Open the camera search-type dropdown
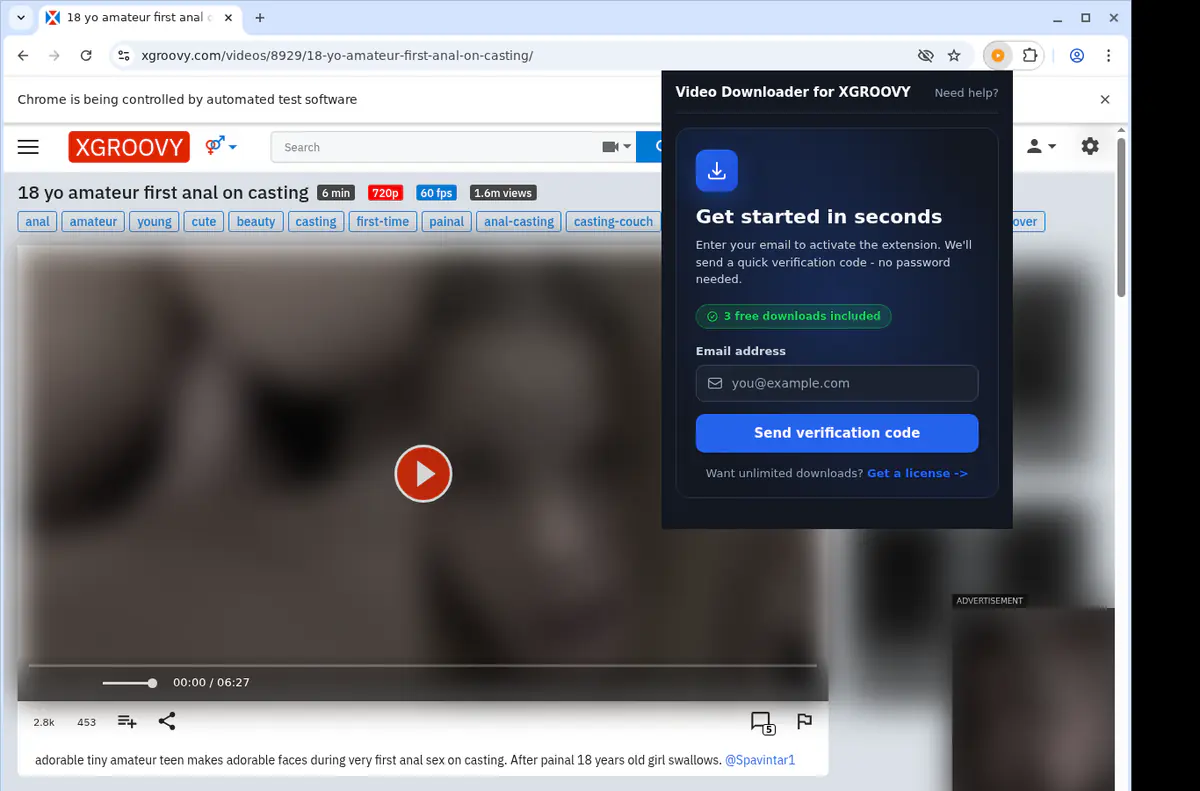This screenshot has width=1200, height=791. (x=617, y=147)
